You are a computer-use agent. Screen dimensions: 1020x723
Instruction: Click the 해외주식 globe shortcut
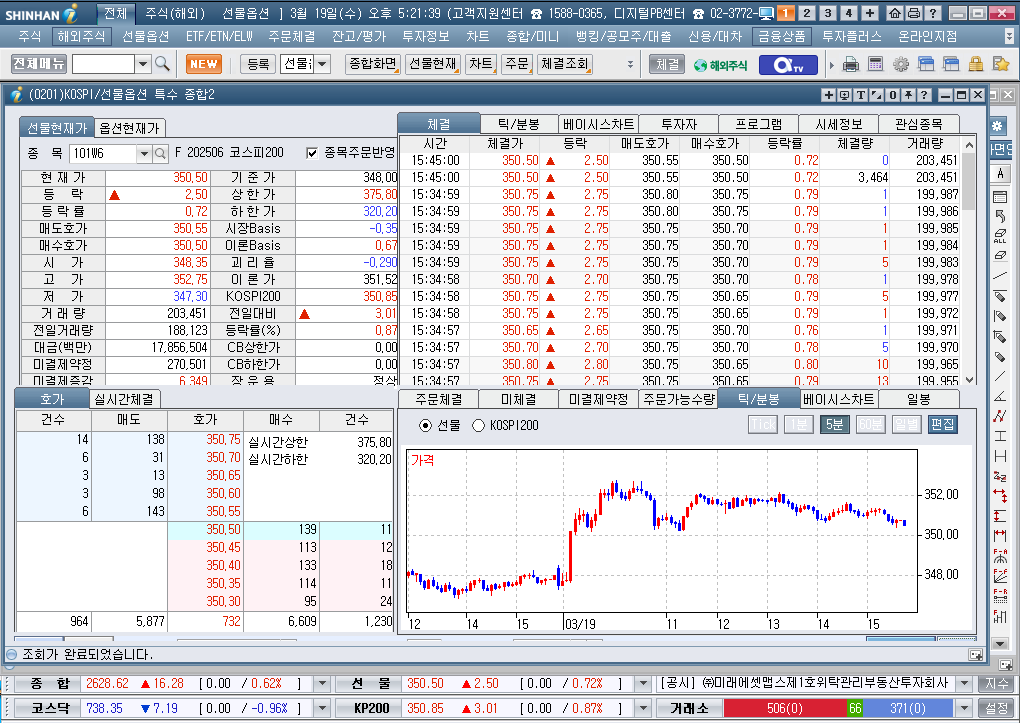click(x=720, y=65)
